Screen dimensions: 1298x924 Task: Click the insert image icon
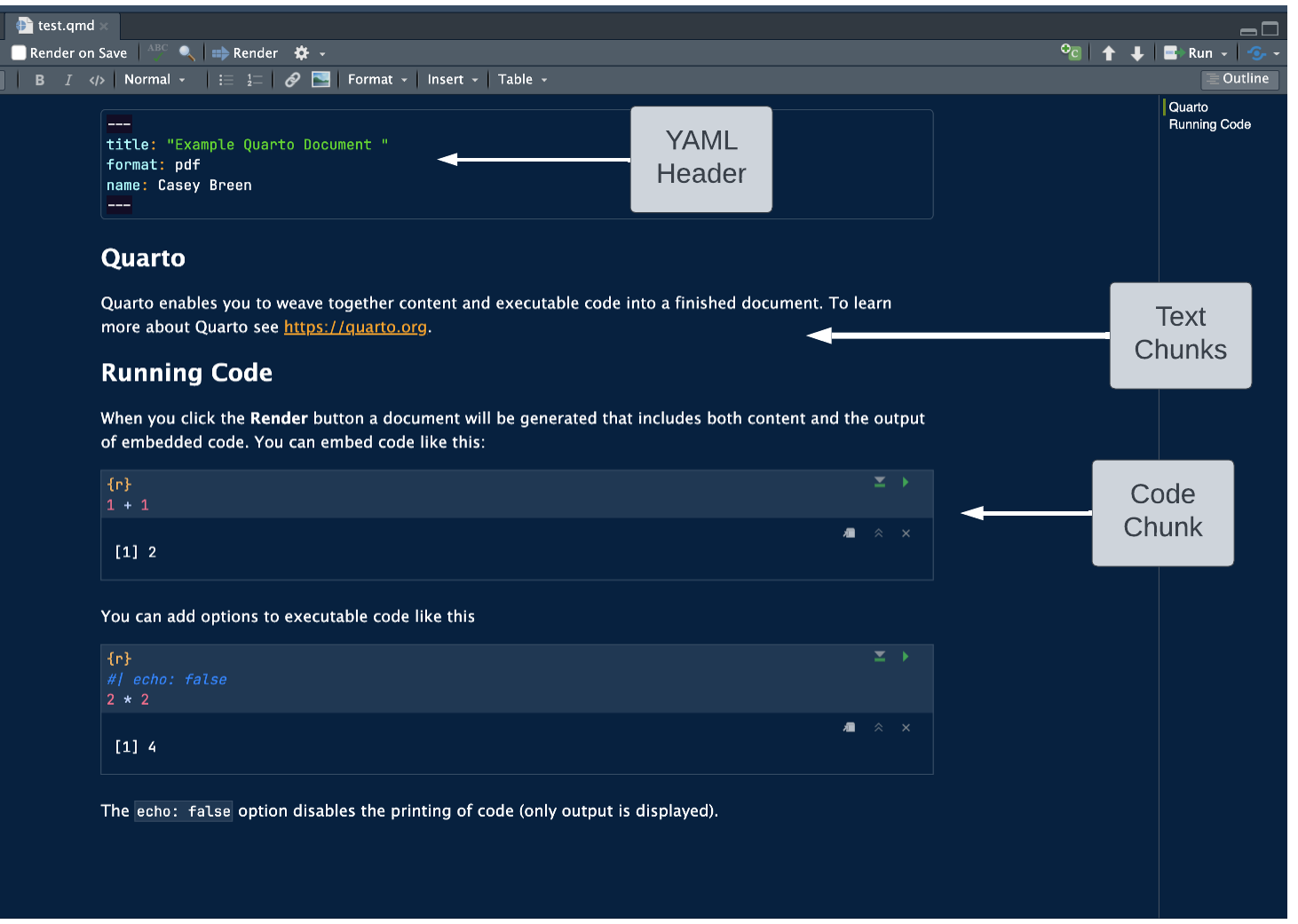coord(321,80)
